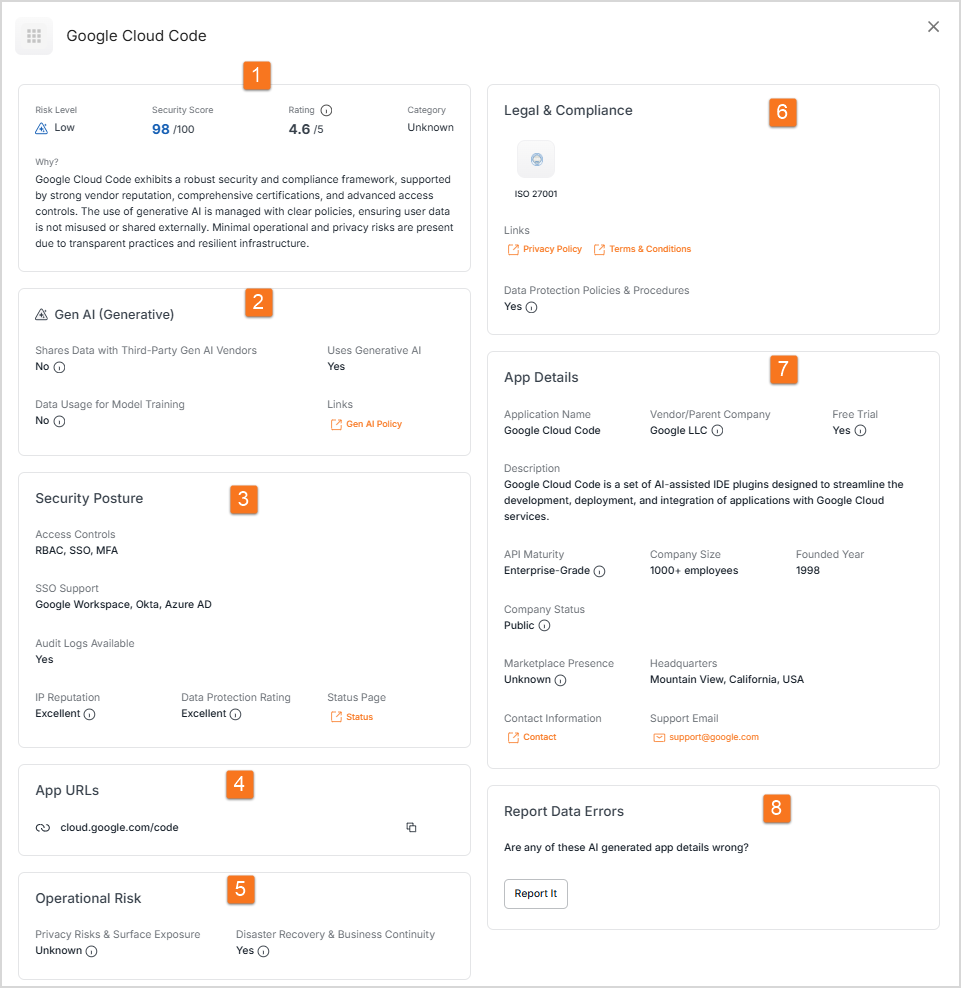Click info icon beside Company Status Public
This screenshot has width=961, height=988.
pos(544,626)
